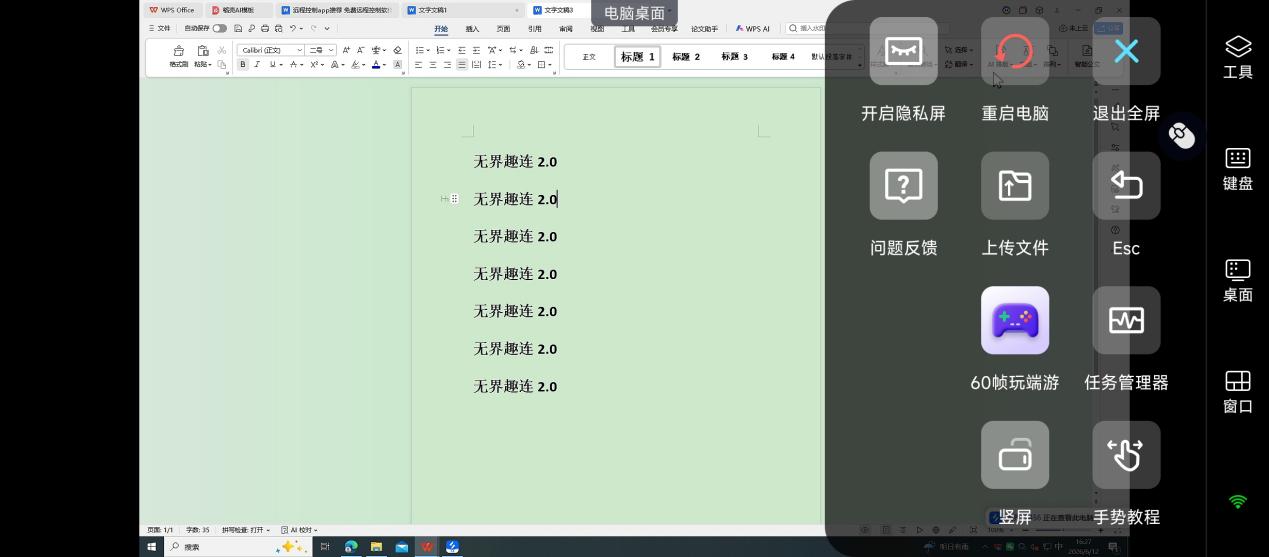Screen dimensions: 1269x557
Task: Open the 问题反馈 feedback option
Action: [x=903, y=186]
